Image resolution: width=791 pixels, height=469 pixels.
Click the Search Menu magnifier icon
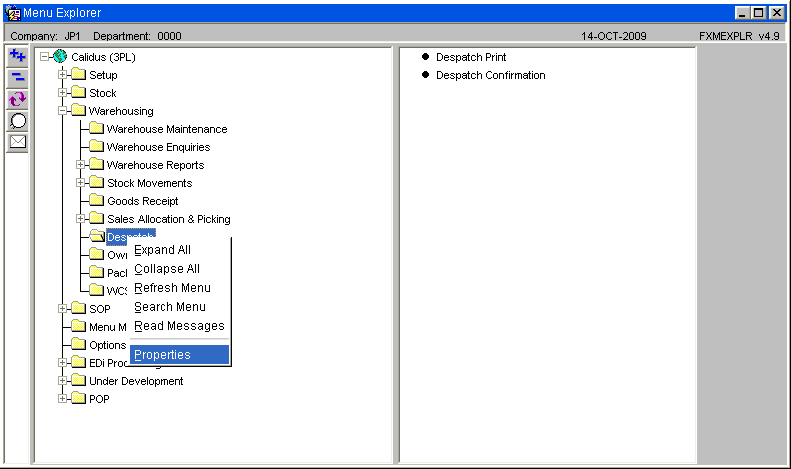(18, 121)
